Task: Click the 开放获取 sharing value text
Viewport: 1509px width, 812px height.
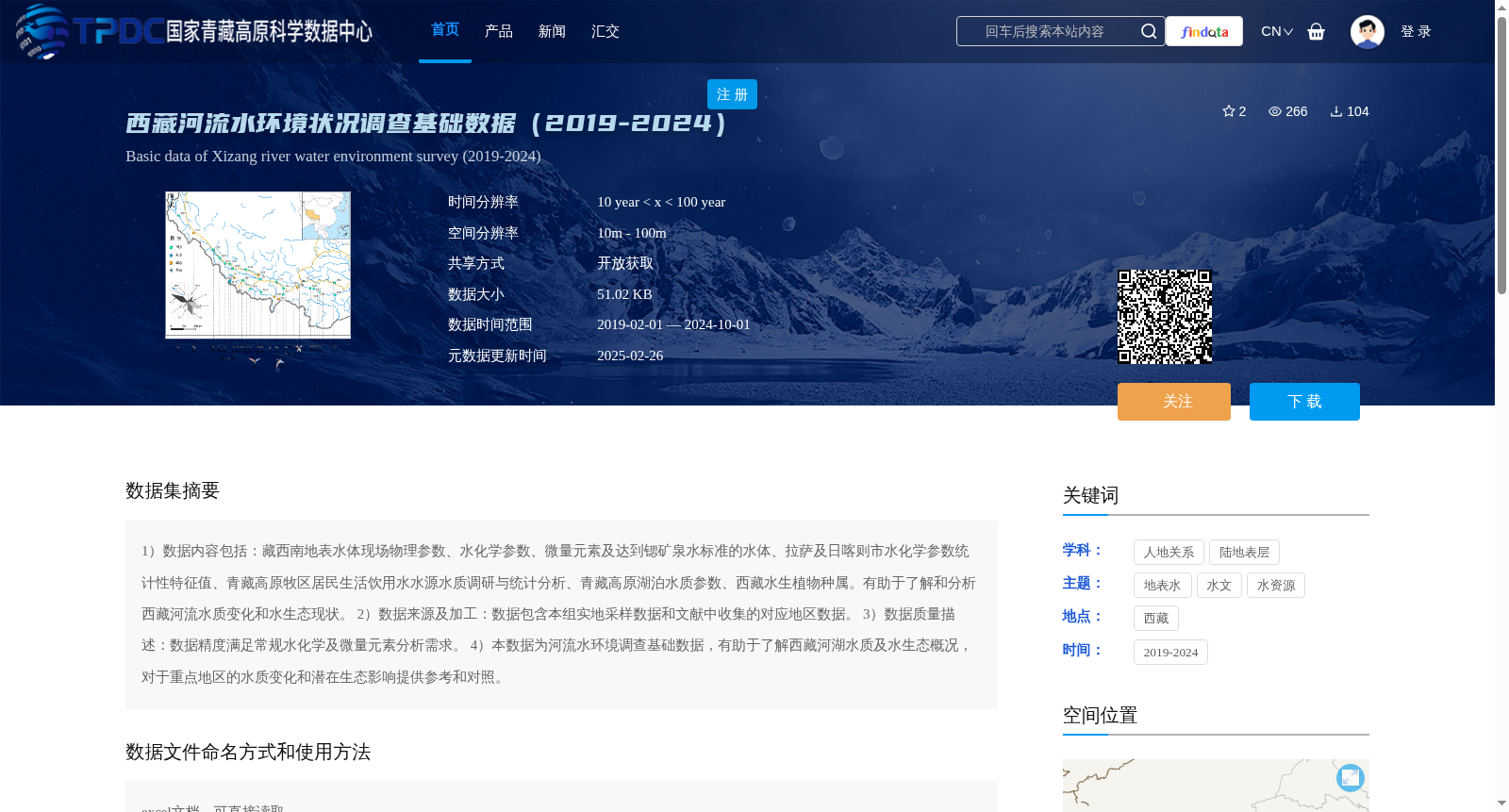Action: 625,263
